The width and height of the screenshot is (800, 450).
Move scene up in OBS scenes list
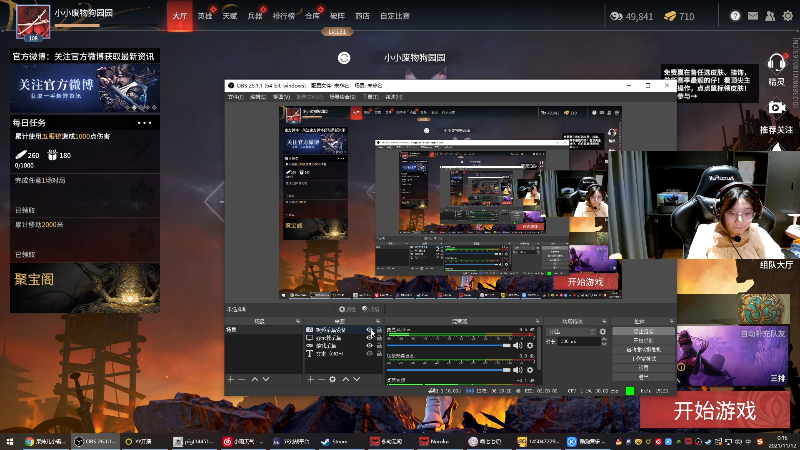coord(255,379)
